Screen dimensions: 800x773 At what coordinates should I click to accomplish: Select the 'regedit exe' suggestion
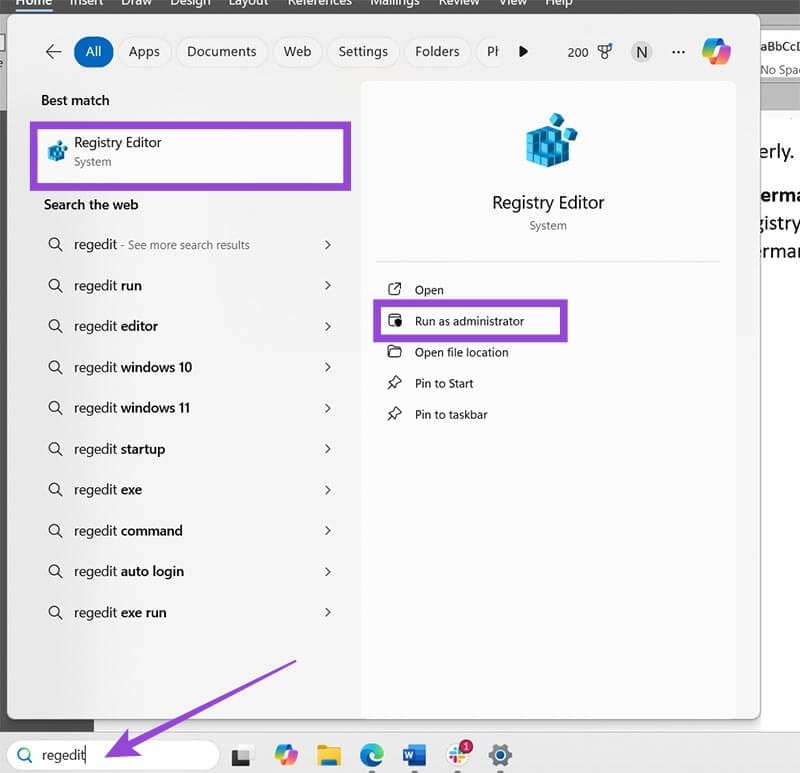[x=190, y=490]
